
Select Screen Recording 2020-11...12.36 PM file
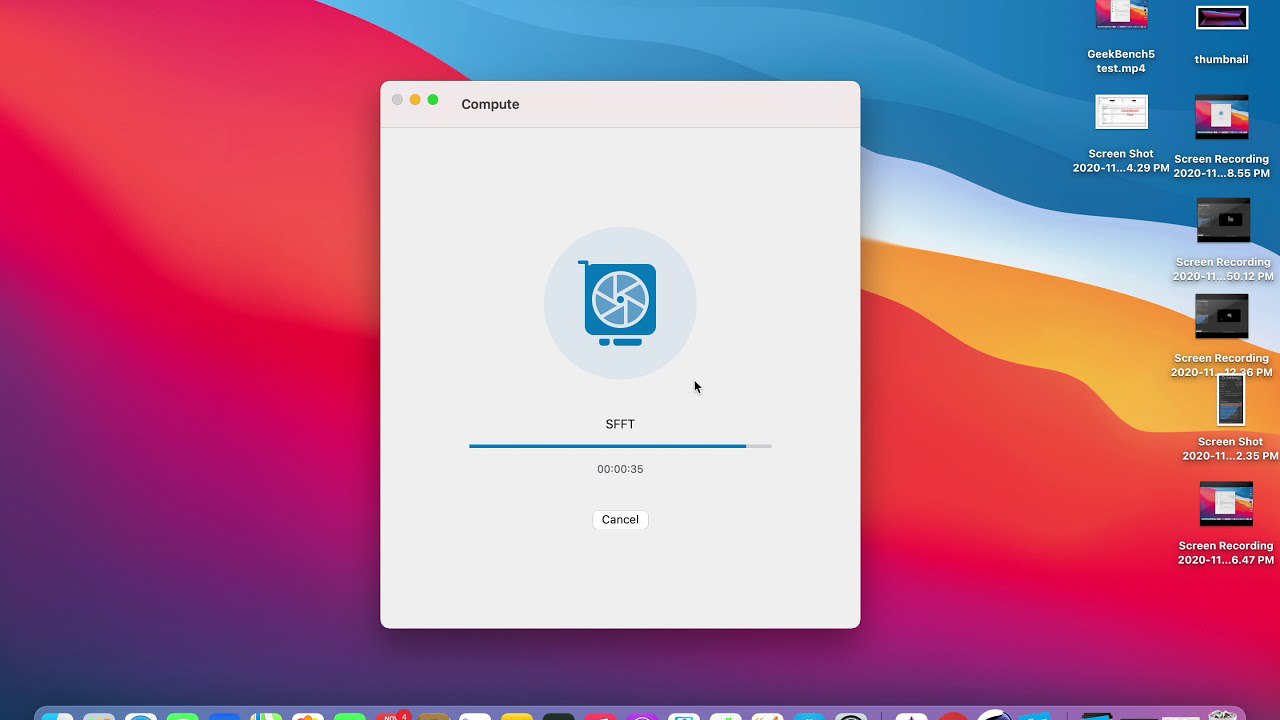pos(1222,336)
